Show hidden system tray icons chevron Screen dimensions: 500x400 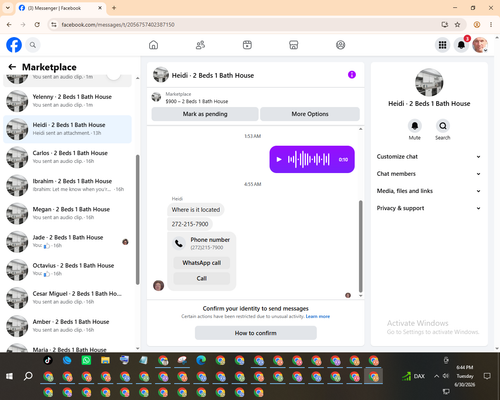pos(436,376)
